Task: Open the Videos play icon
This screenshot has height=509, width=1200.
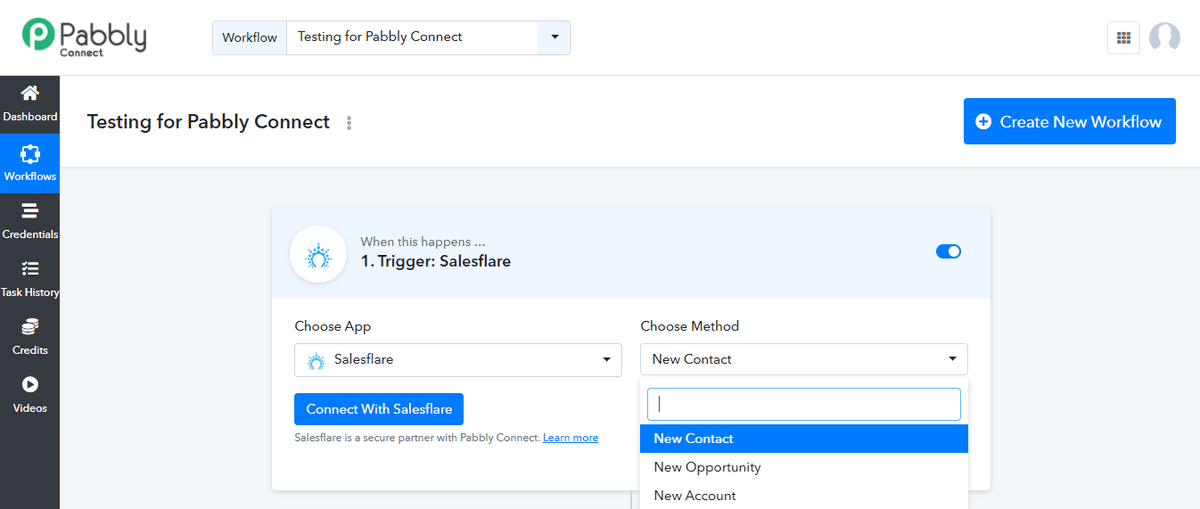Action: pyautogui.click(x=30, y=384)
